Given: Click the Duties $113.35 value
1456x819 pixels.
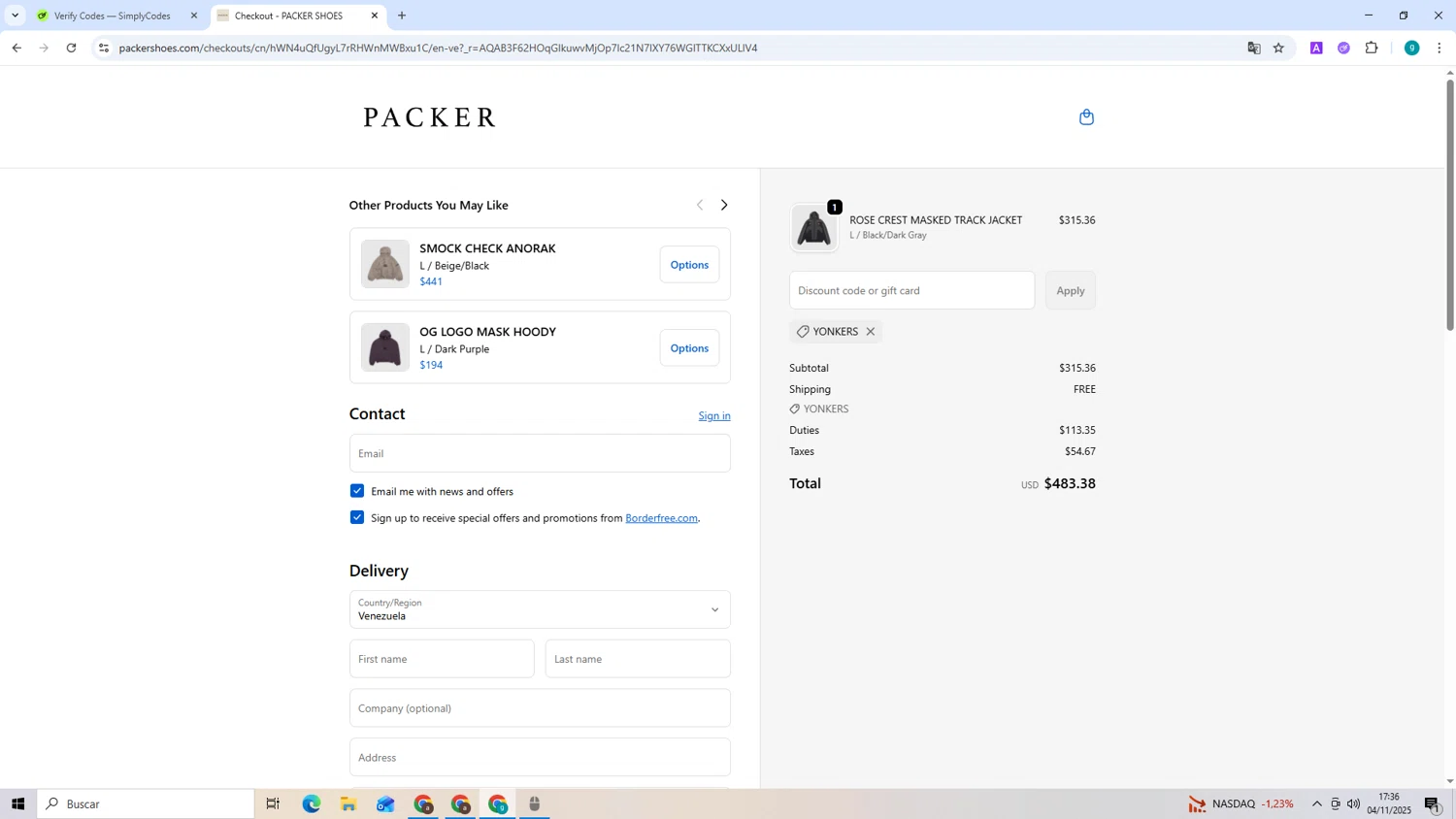Looking at the screenshot, I should click(x=1077, y=430).
